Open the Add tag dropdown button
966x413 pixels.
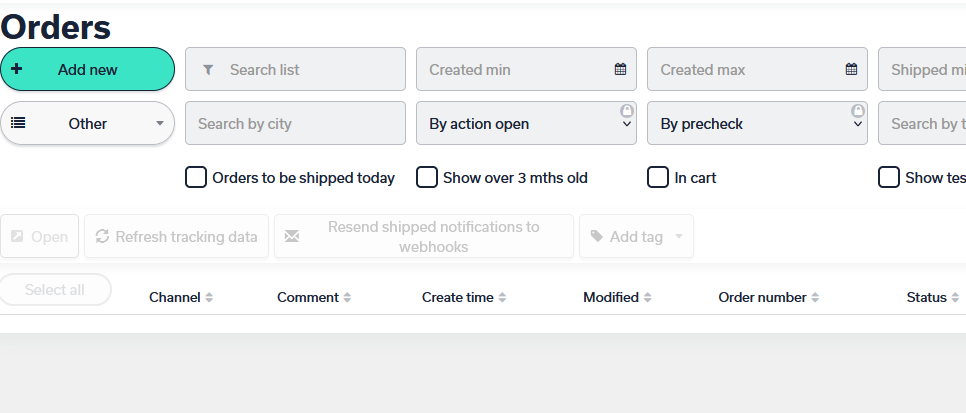tap(636, 236)
